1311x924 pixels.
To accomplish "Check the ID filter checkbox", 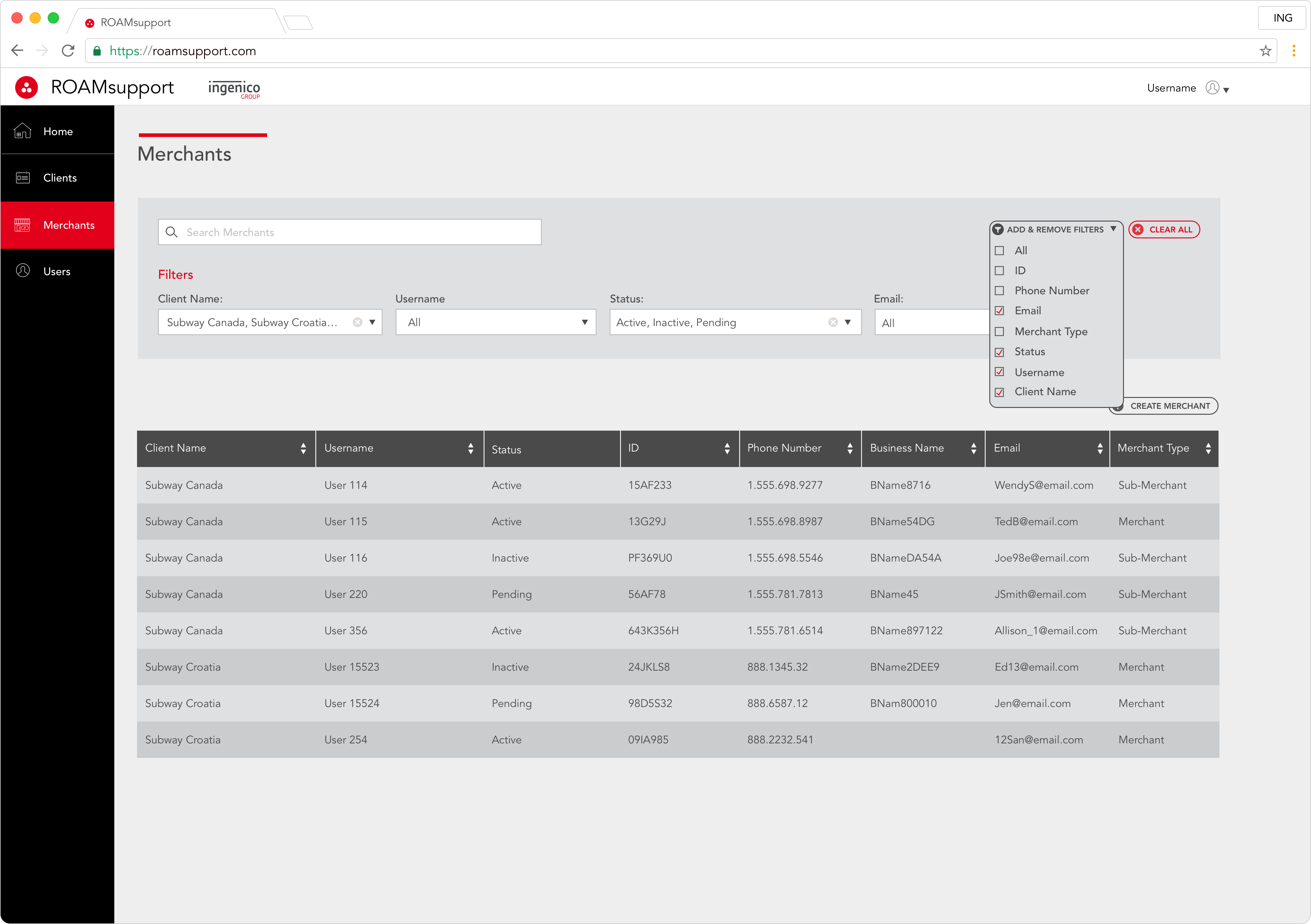I will 999,271.
